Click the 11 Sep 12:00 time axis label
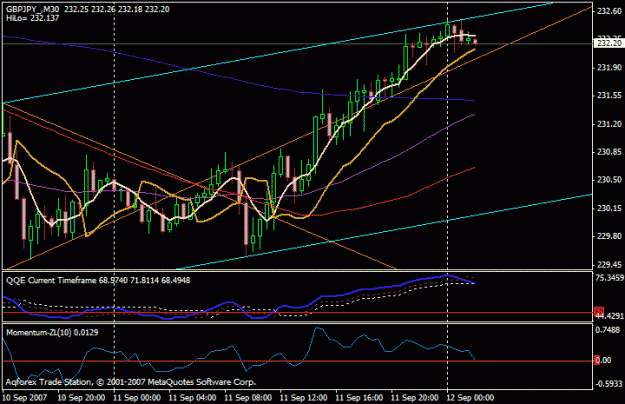 click(303, 398)
